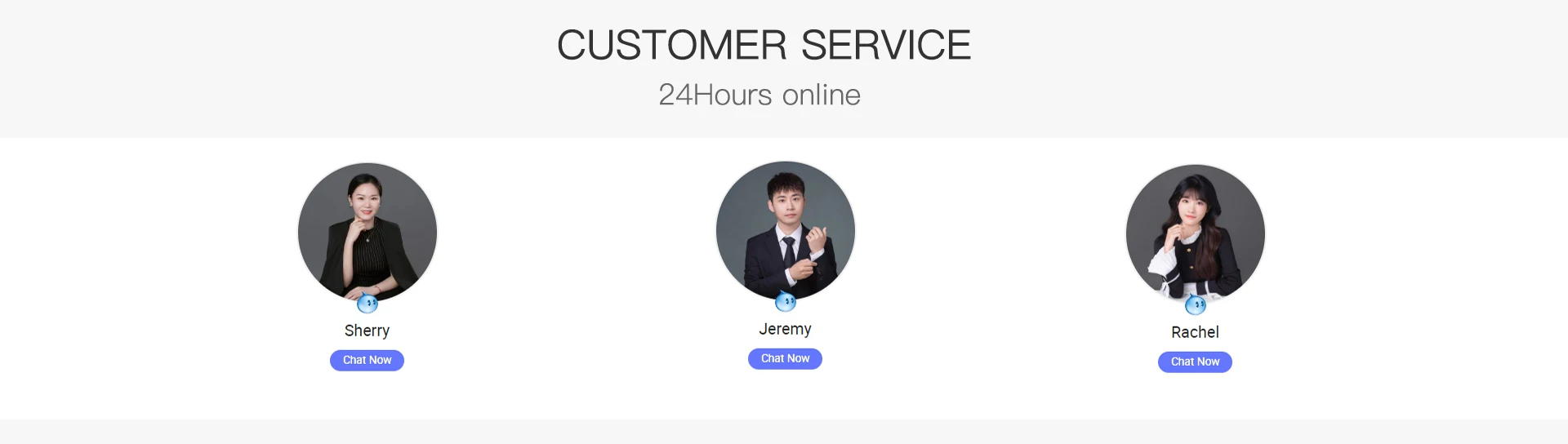This screenshot has width=1568, height=444.
Task: Click the Rachel name label
Action: coord(1195,332)
